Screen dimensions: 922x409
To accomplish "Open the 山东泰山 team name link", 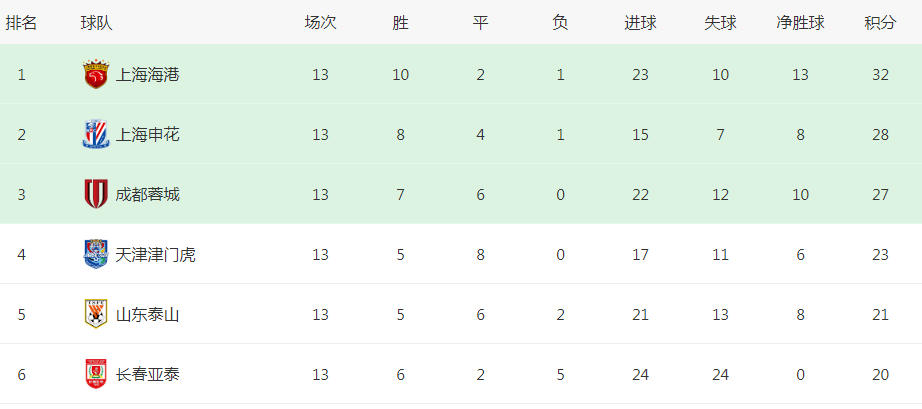I will (148, 314).
